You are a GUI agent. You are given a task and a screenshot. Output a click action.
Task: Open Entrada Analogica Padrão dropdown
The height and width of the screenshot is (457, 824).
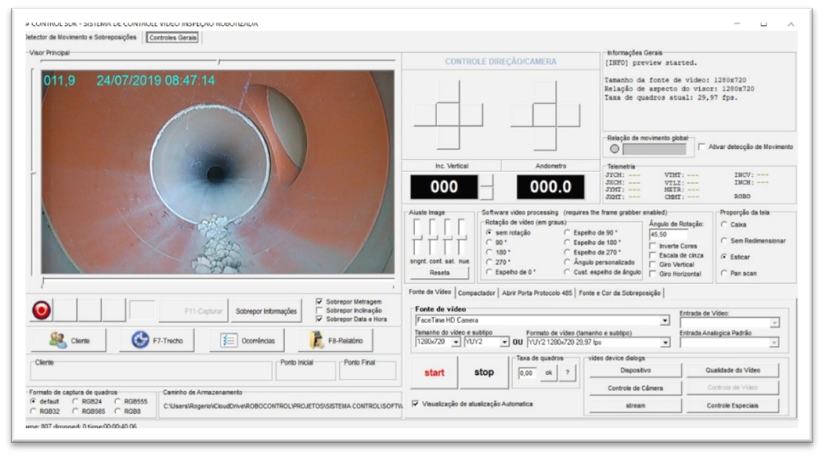pos(774,342)
